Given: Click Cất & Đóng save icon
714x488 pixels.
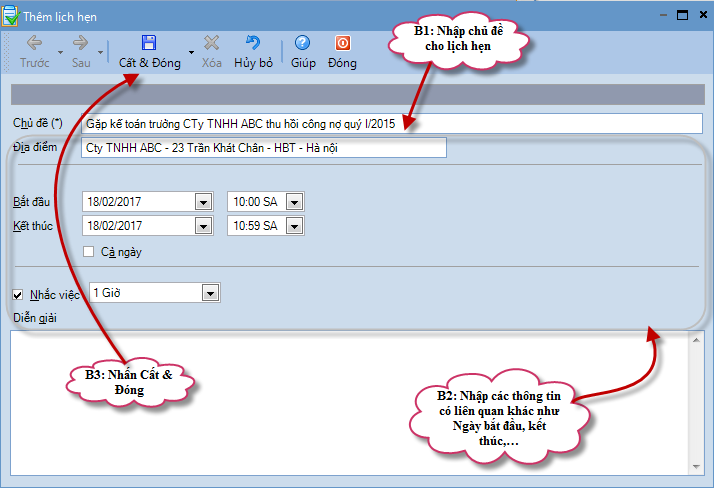Looking at the screenshot, I should (x=148, y=43).
